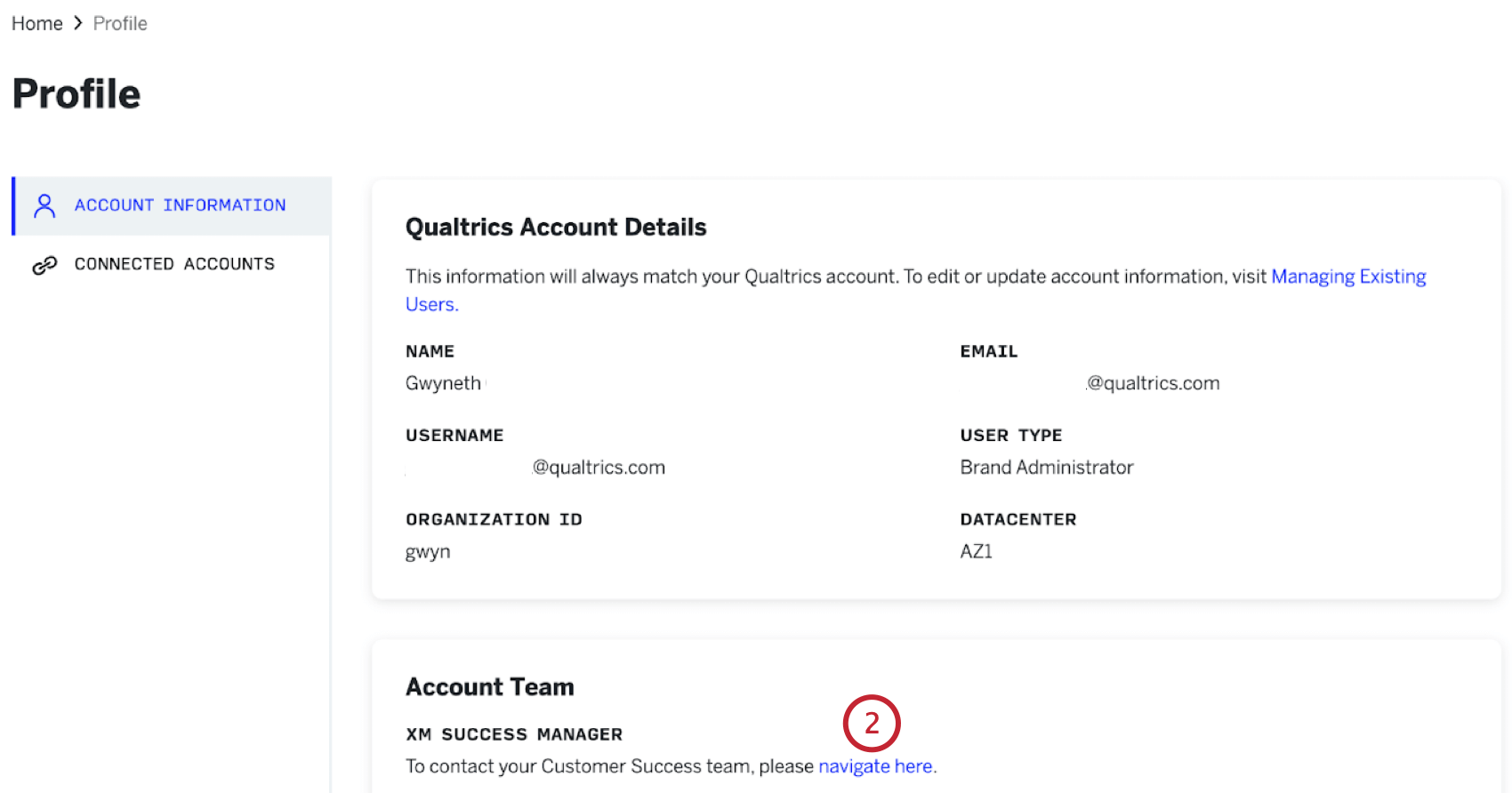Select the 'AZ1' datacenter value
Viewport: 1512px width, 793px height.
point(976,551)
